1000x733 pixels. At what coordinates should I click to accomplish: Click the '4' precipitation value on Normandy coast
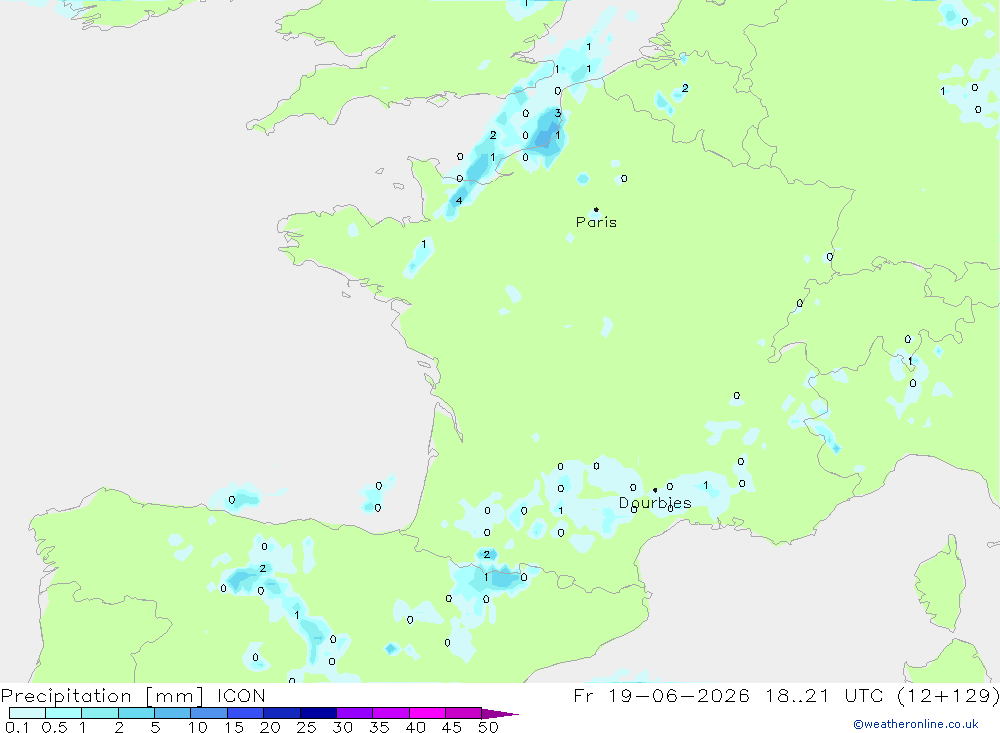(x=459, y=200)
